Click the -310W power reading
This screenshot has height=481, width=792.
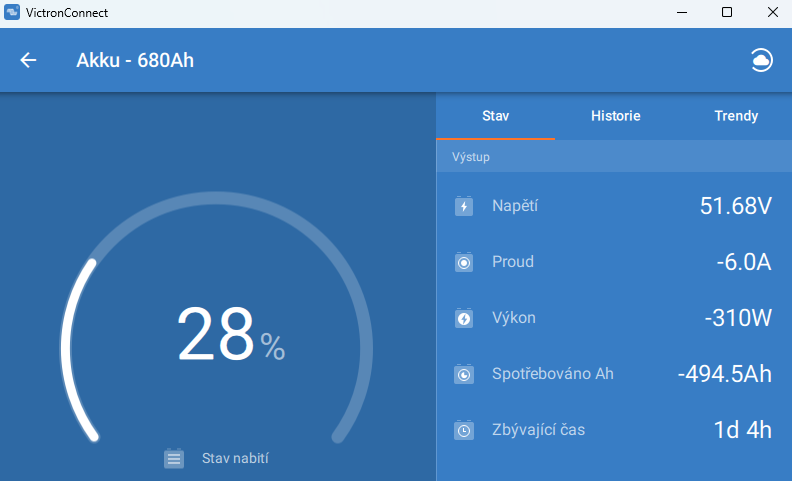[x=738, y=319]
